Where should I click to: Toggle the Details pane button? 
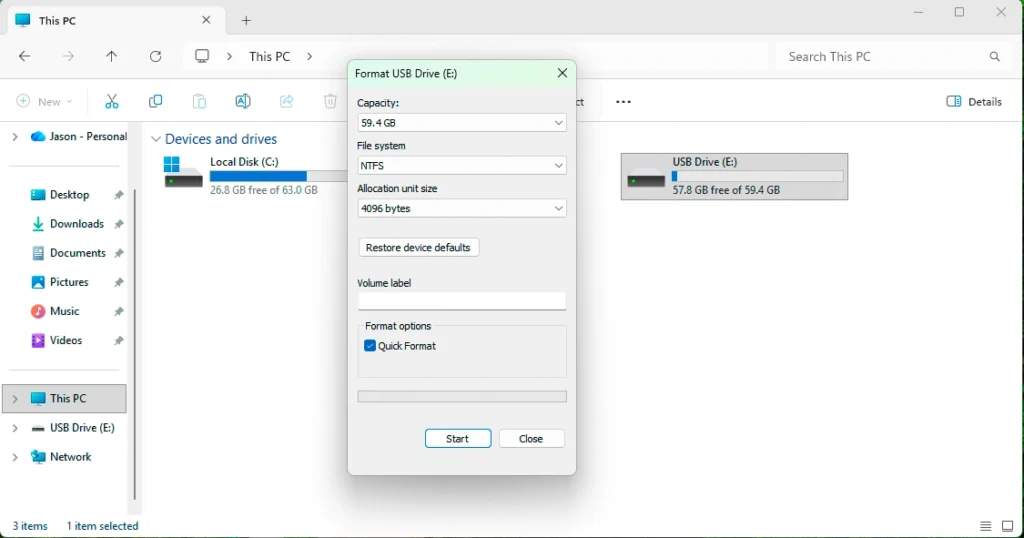point(974,101)
